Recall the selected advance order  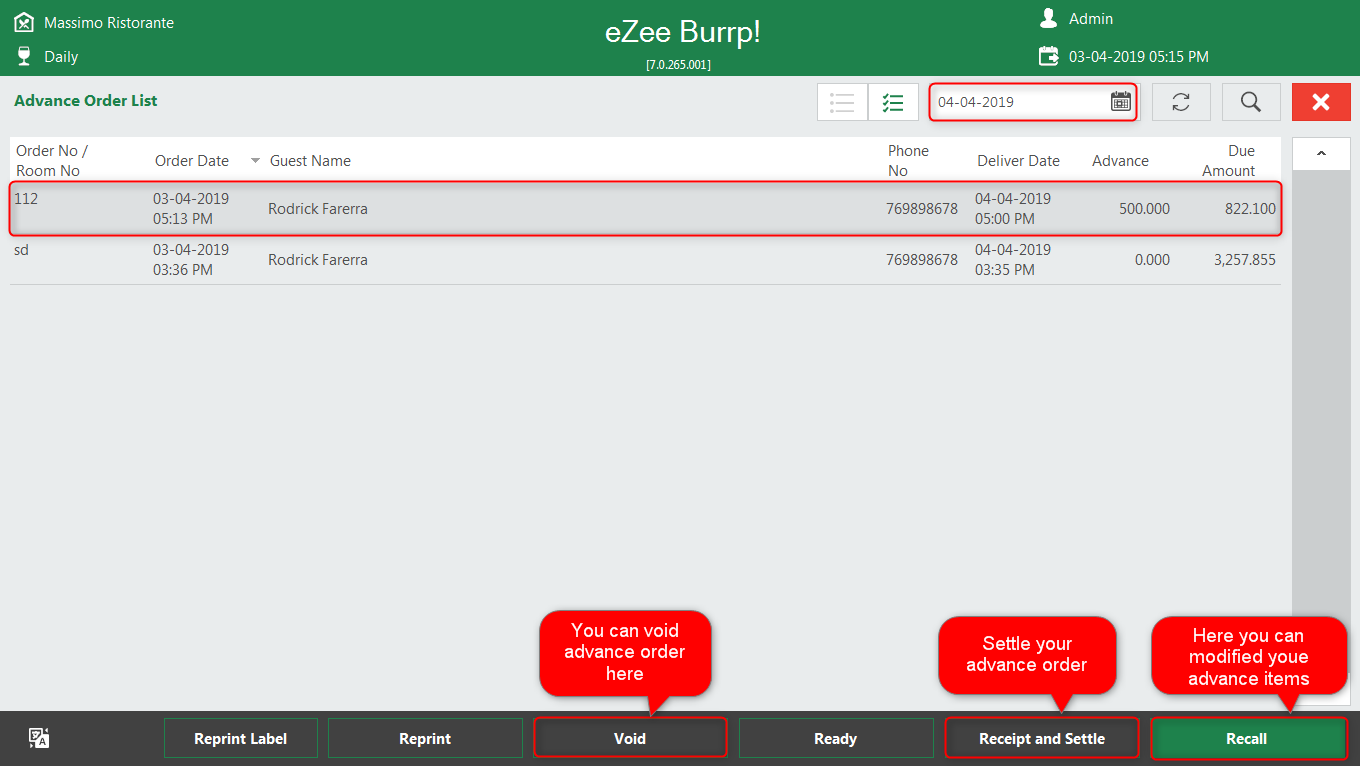click(1247, 739)
